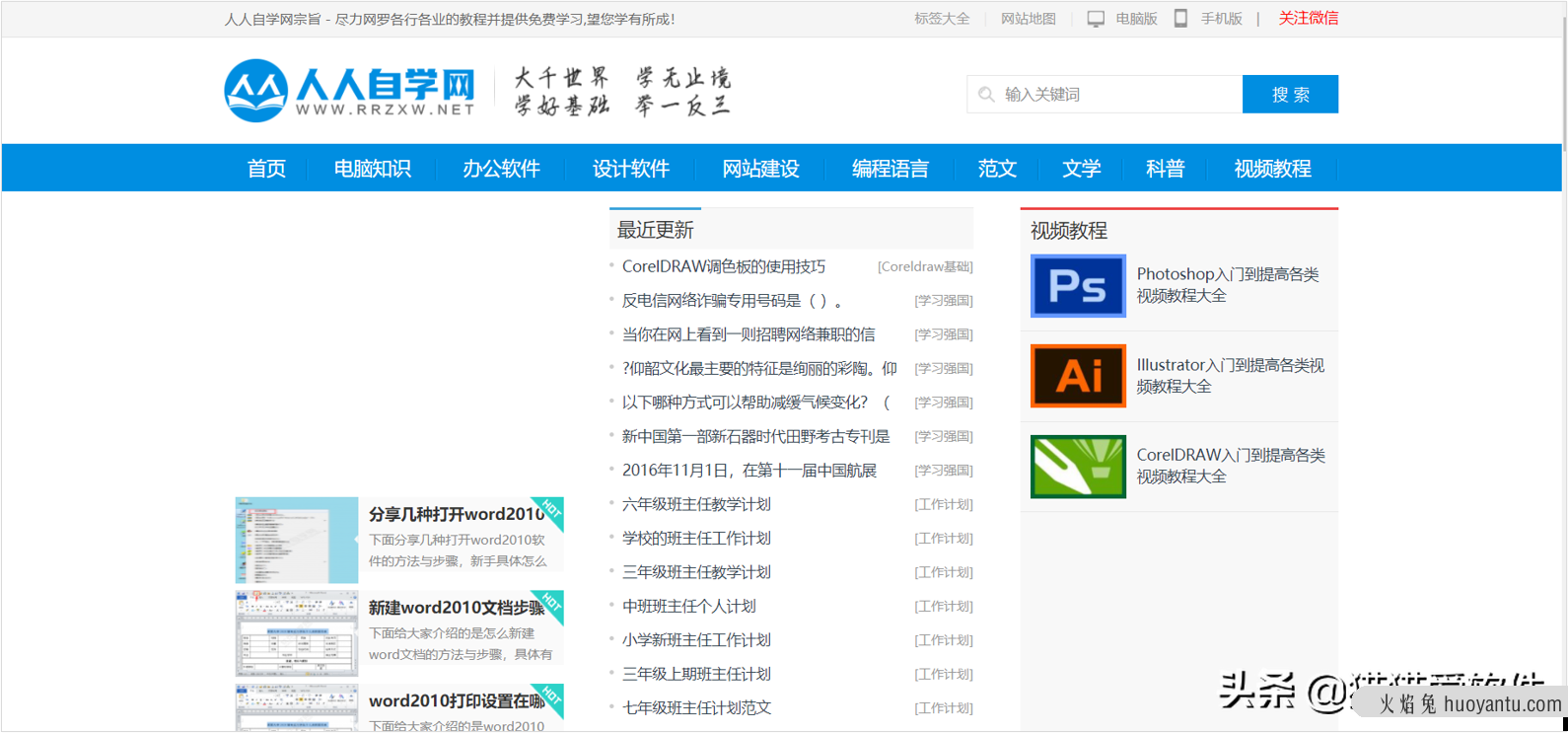Viewport: 1568px width, 733px height.
Task: Click the 标签大全 top link
Action: 942,19
